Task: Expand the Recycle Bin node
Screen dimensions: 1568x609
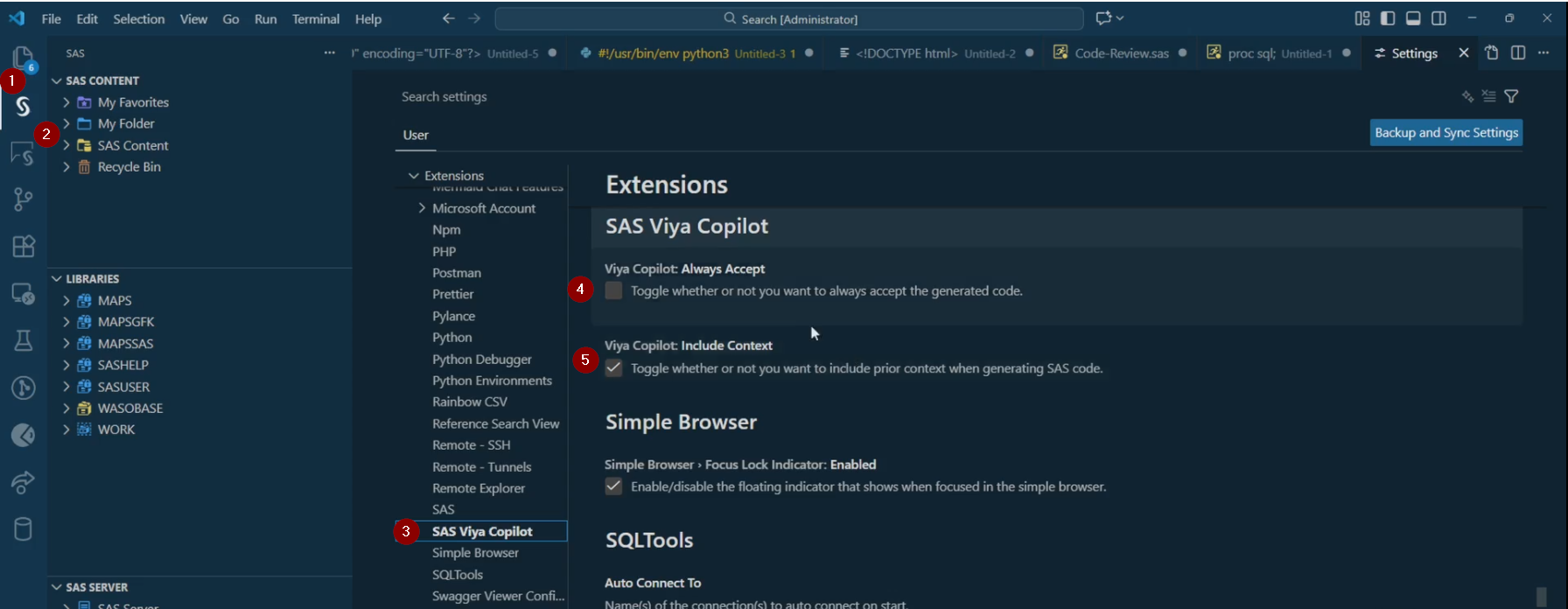Action: coord(66,166)
